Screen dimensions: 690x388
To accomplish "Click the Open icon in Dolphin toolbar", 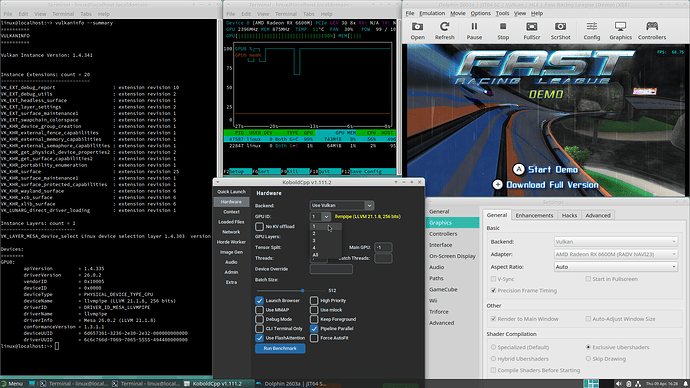I will coord(417,27).
